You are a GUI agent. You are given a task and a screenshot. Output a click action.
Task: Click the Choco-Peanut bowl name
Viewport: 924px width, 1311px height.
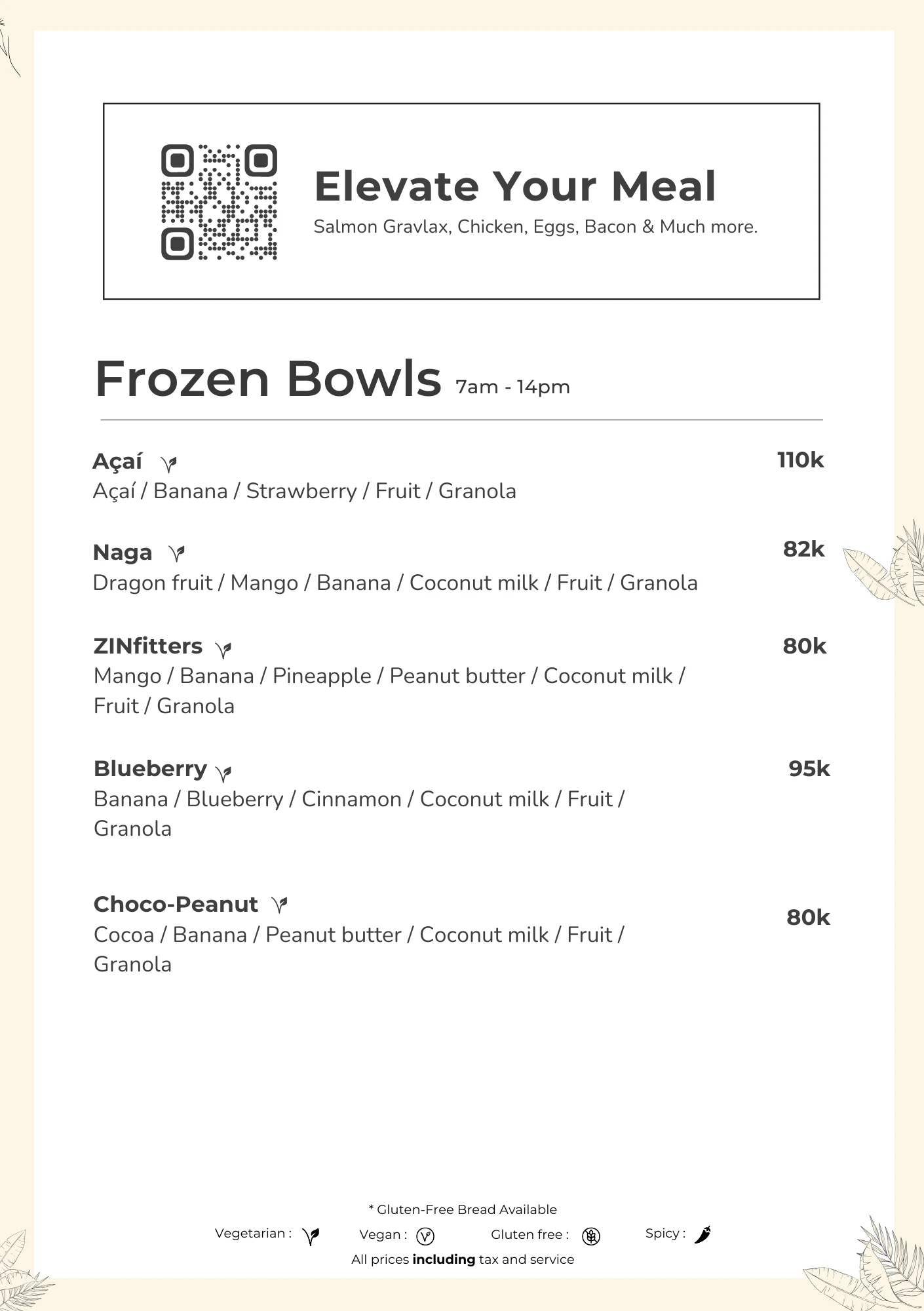[x=176, y=905]
